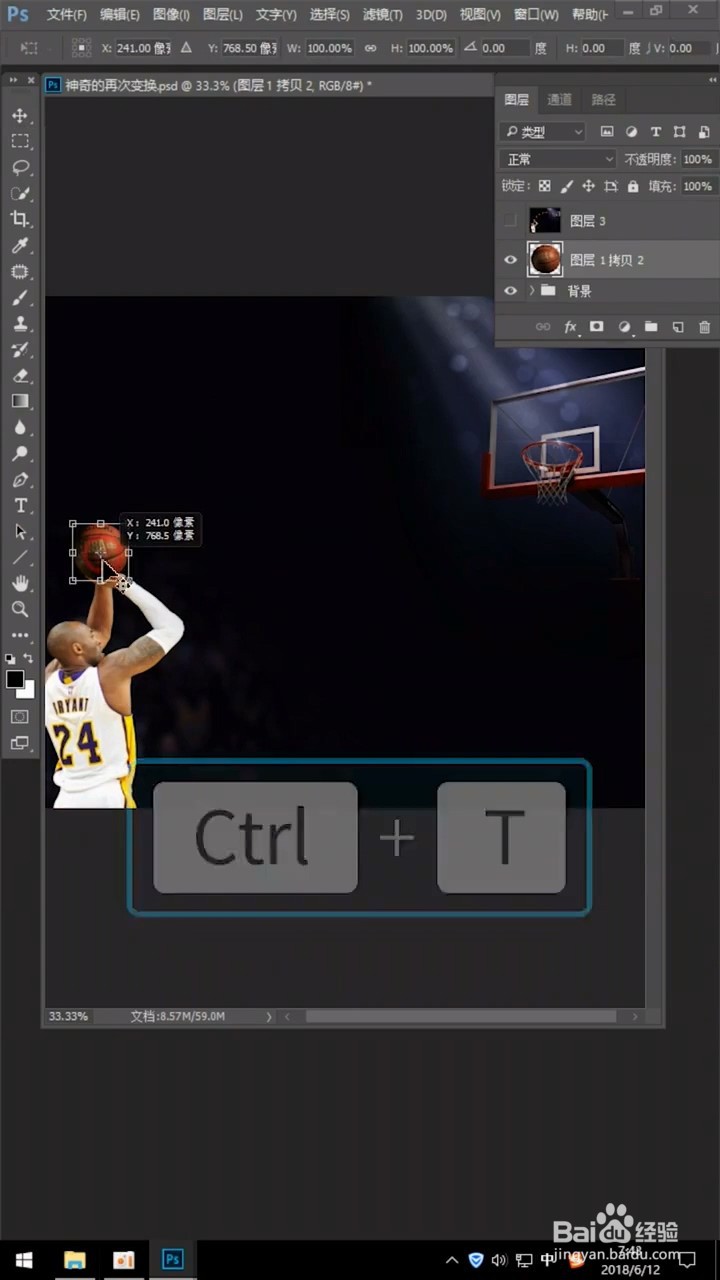Select the Hand tool

[x=20, y=584]
